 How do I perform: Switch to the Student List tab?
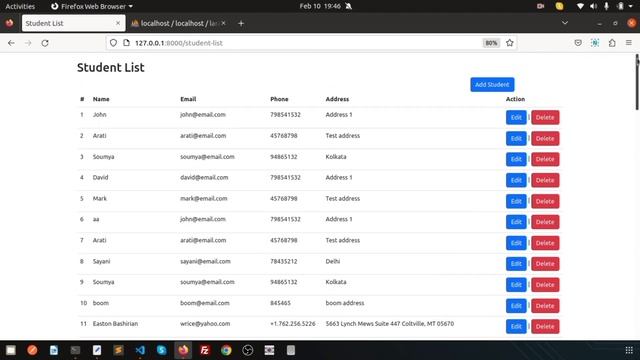73,23
